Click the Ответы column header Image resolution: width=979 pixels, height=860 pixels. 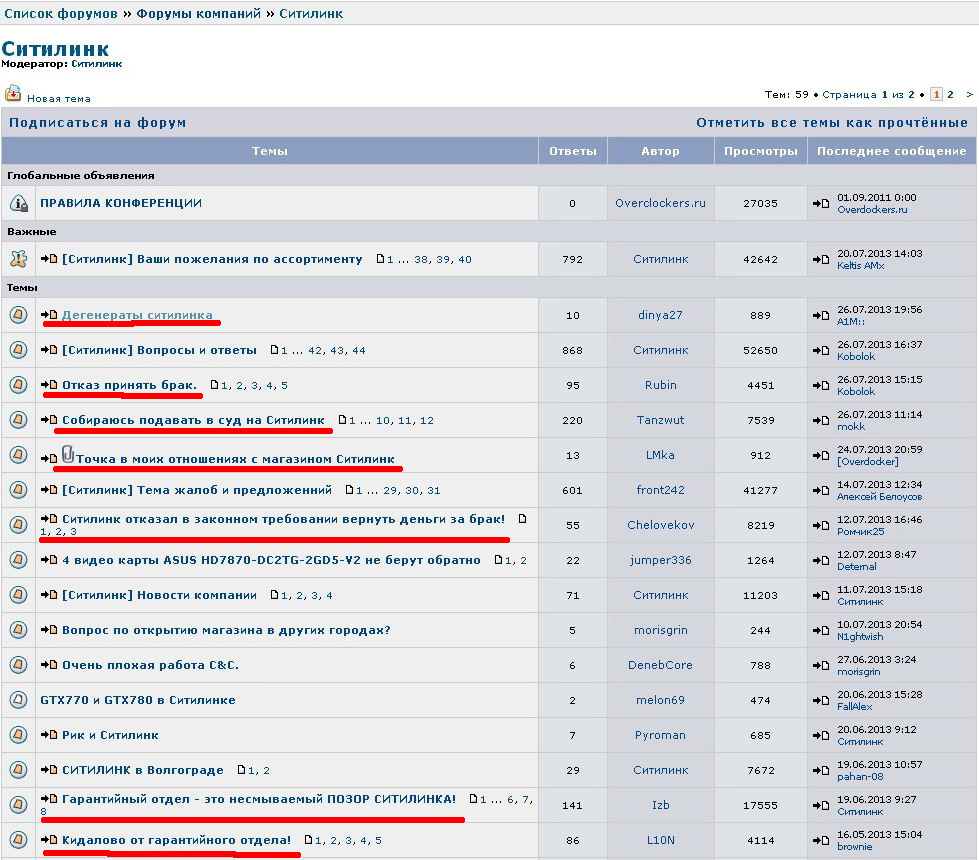pos(573,151)
